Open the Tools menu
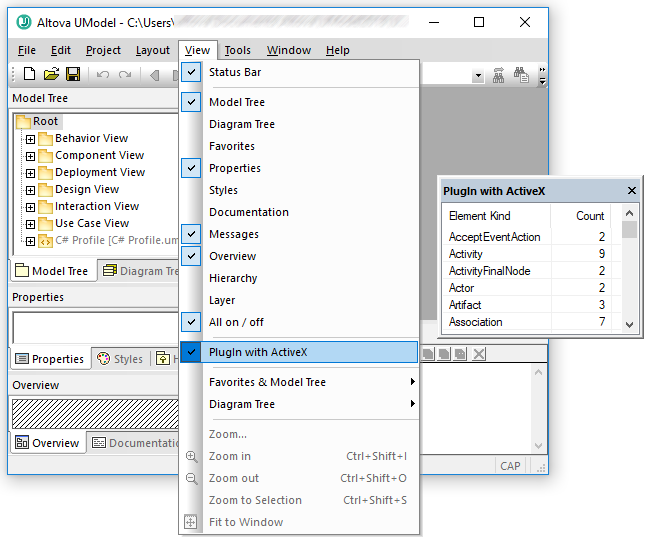Screen dimensions: 648x542 [237, 50]
